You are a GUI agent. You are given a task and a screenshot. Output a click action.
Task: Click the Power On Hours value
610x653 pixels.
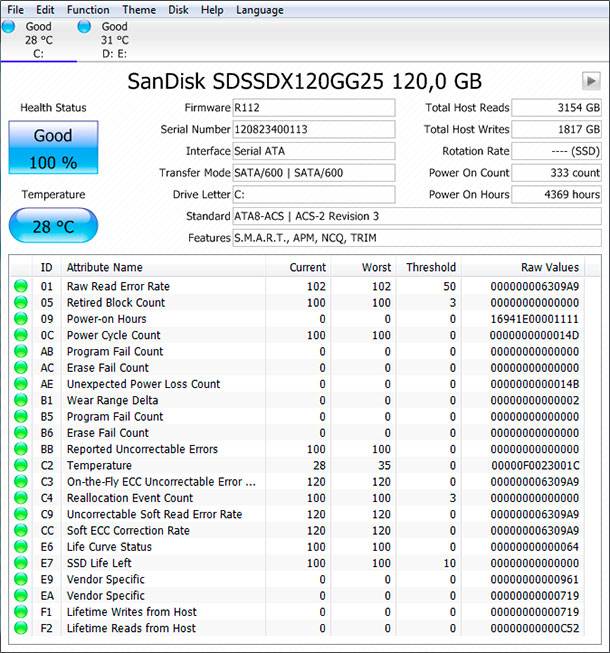[556, 194]
